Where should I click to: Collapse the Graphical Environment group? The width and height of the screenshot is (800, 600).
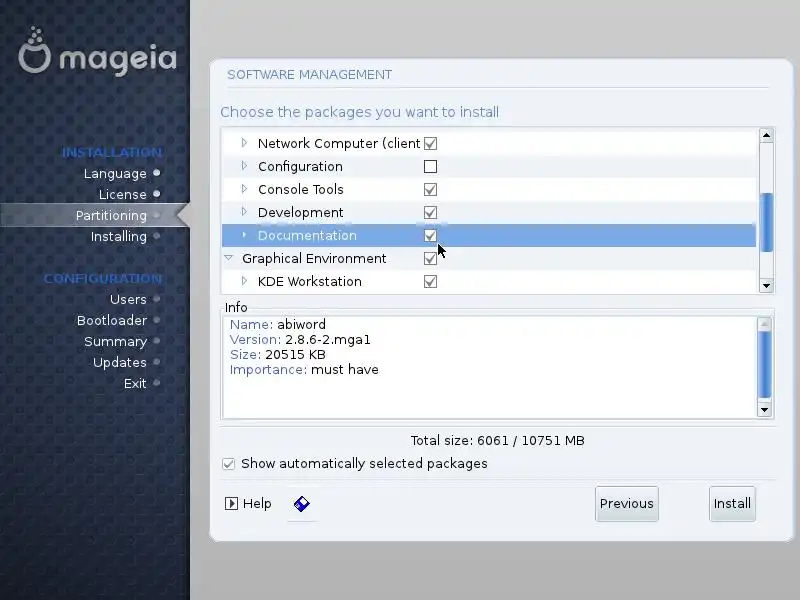229,258
